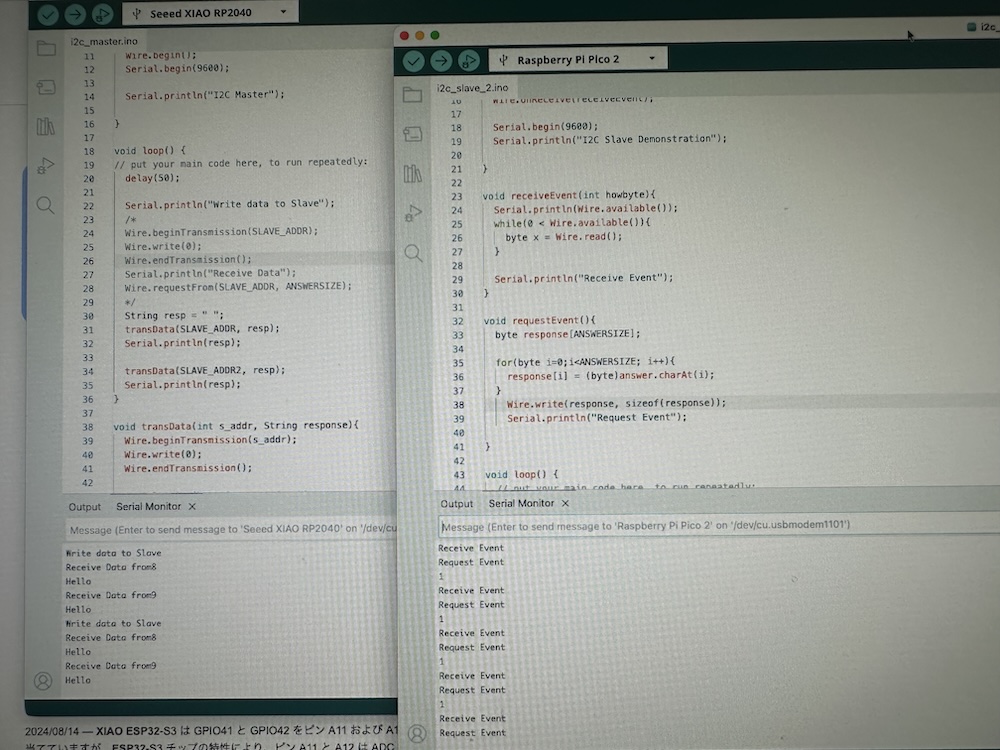Viewport: 1000px width, 750px height.
Task: Open Search panel in i2c_master sidebar
Action: pyautogui.click(x=46, y=205)
